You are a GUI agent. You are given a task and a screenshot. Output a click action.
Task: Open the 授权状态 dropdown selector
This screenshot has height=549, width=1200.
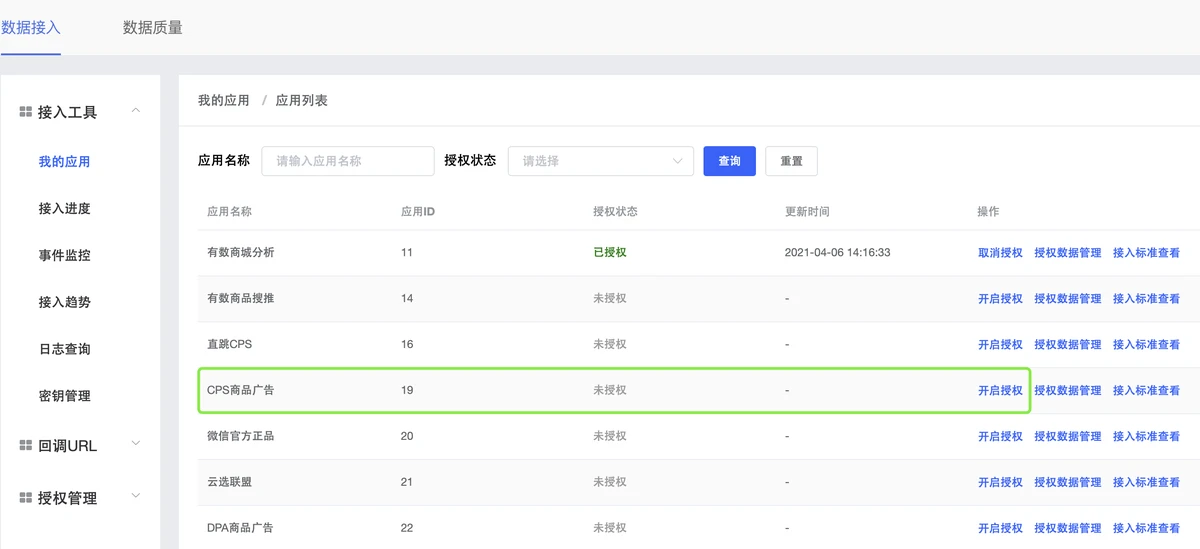pos(600,161)
